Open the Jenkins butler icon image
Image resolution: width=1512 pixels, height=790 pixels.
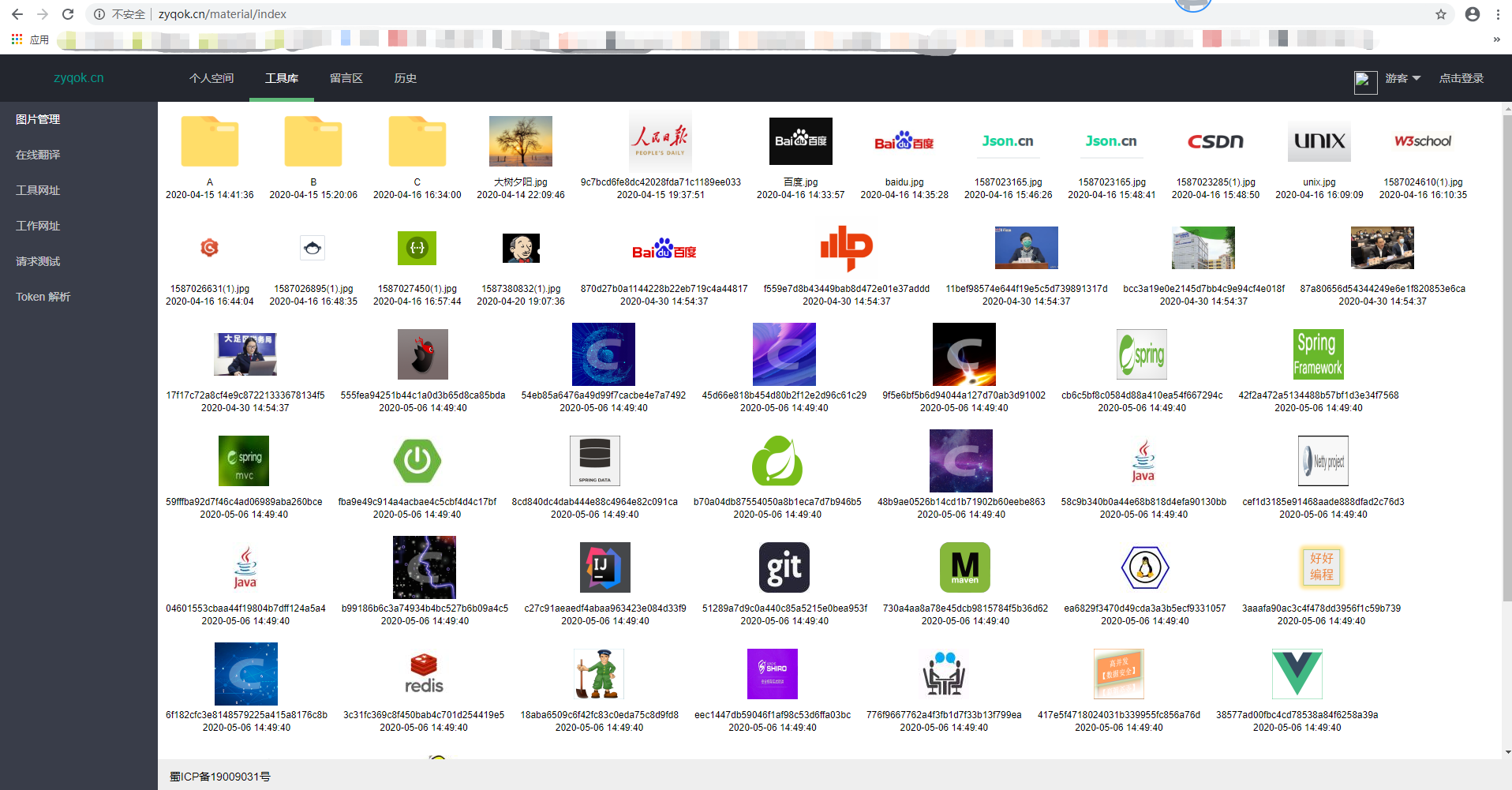point(521,248)
